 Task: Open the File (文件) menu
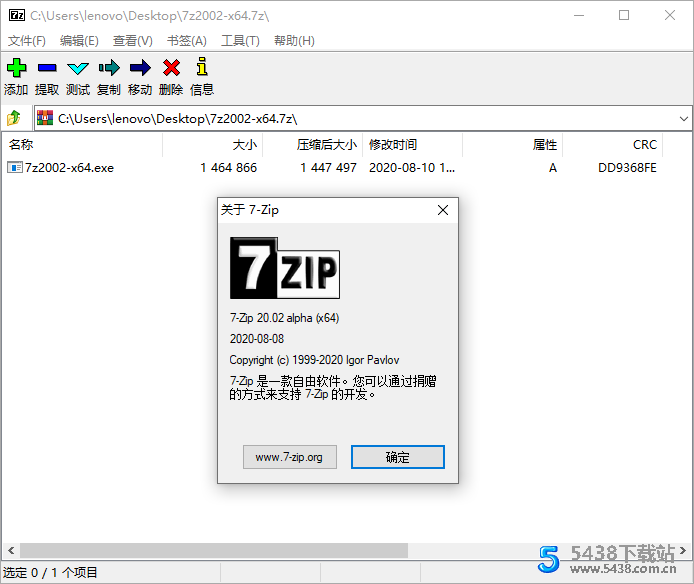(27, 41)
